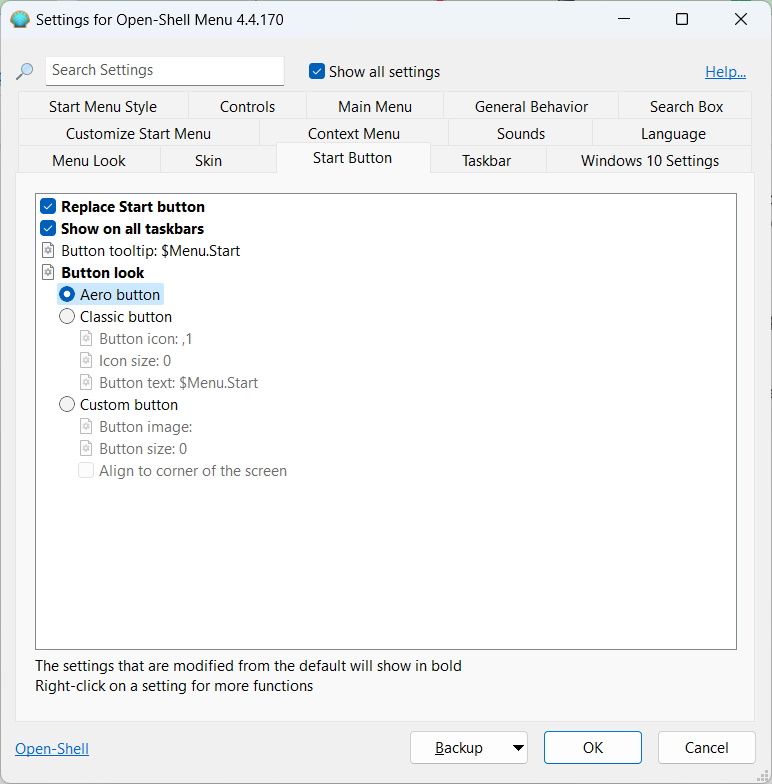
Task: Click the Button text setting icon
Action: tap(86, 382)
